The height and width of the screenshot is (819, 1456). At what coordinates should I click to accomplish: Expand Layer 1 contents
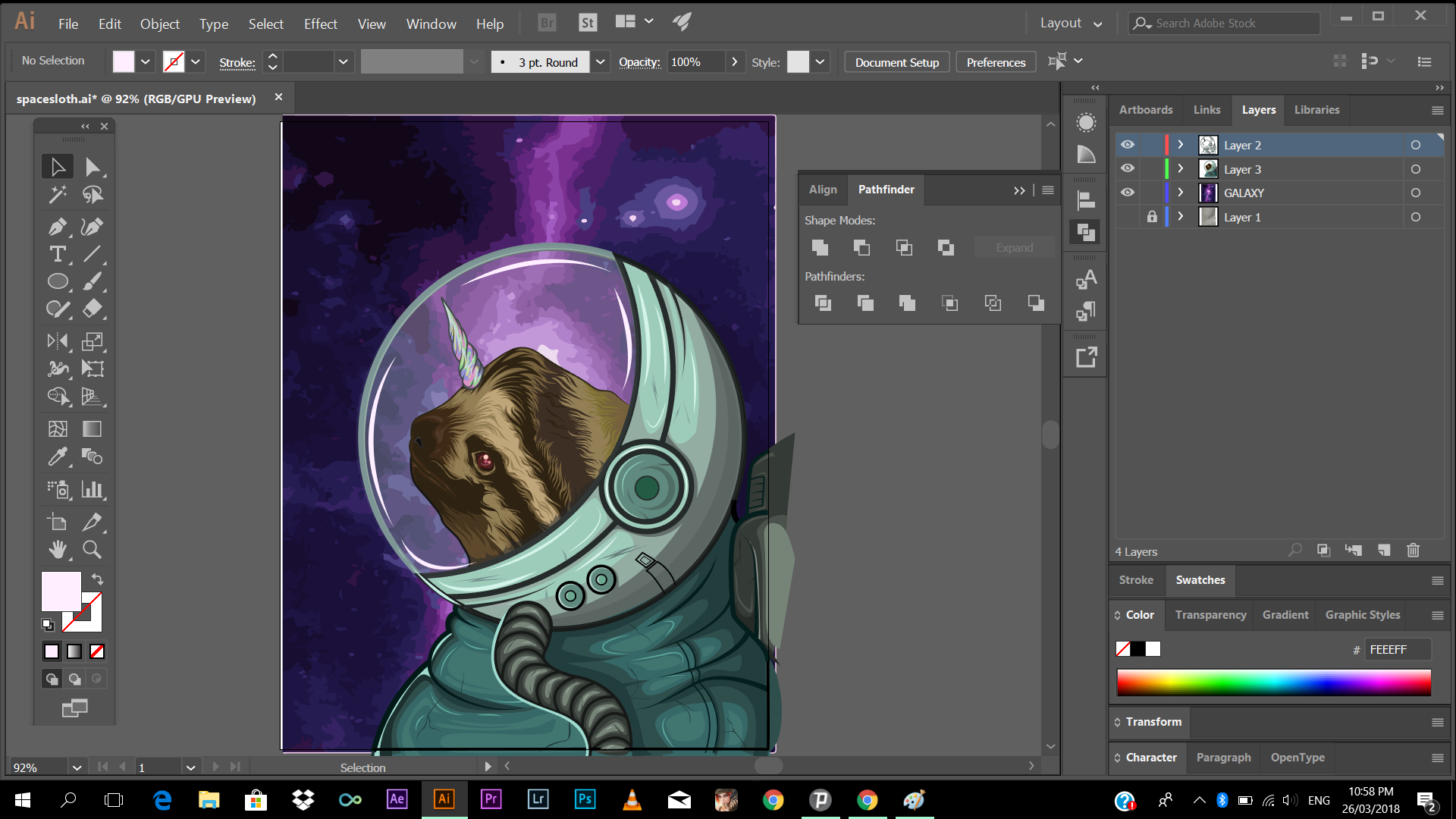pos(1180,217)
